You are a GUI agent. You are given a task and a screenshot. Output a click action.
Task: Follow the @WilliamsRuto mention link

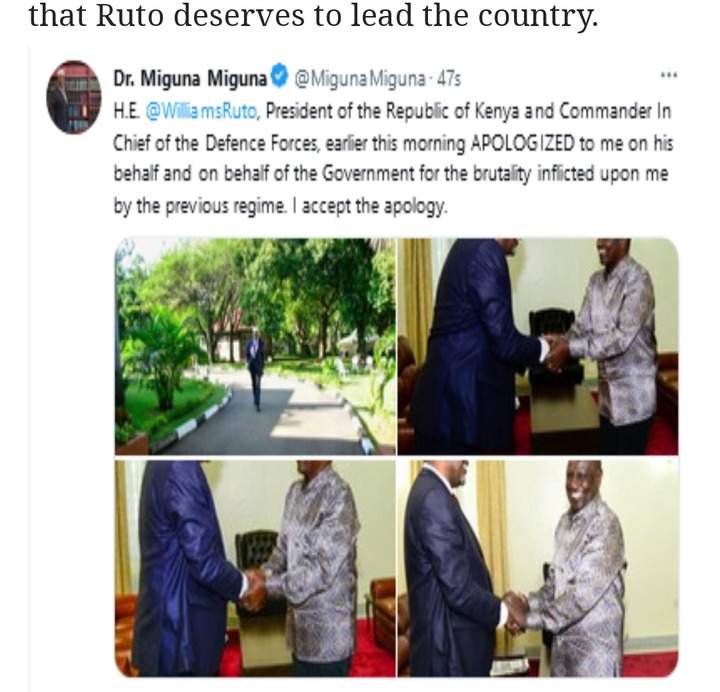(203, 112)
